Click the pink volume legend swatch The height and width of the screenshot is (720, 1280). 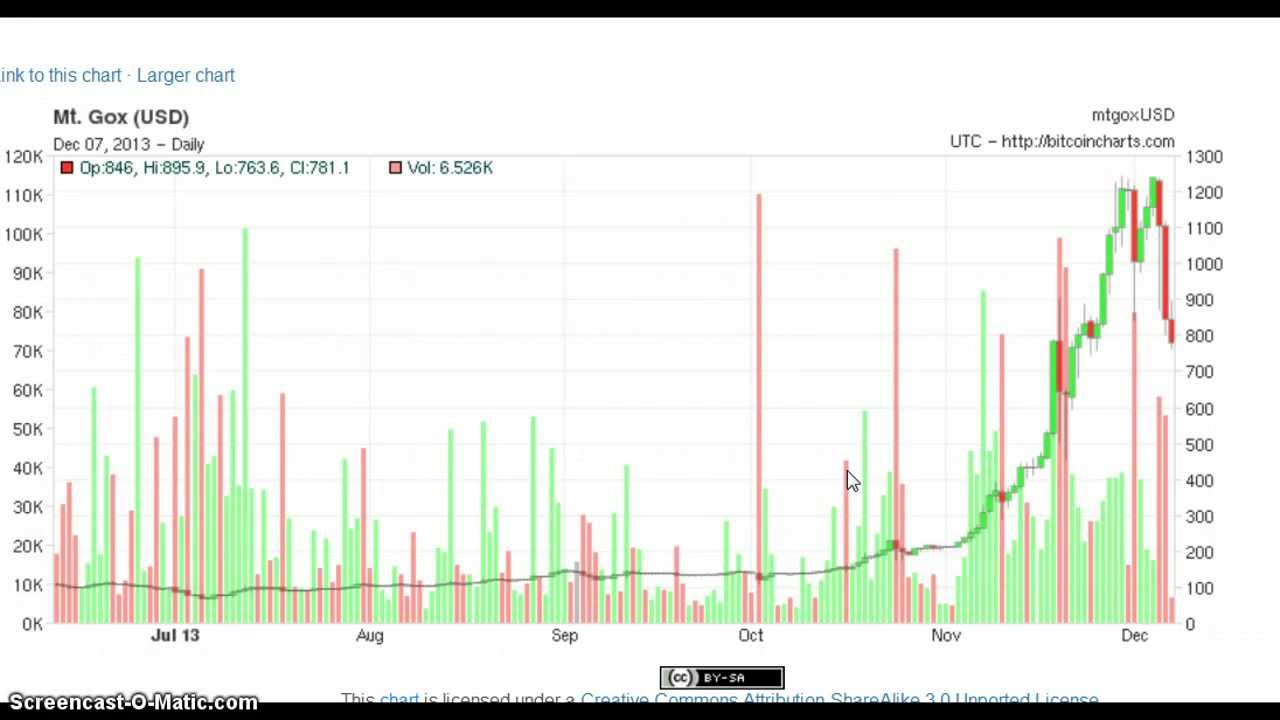click(395, 168)
